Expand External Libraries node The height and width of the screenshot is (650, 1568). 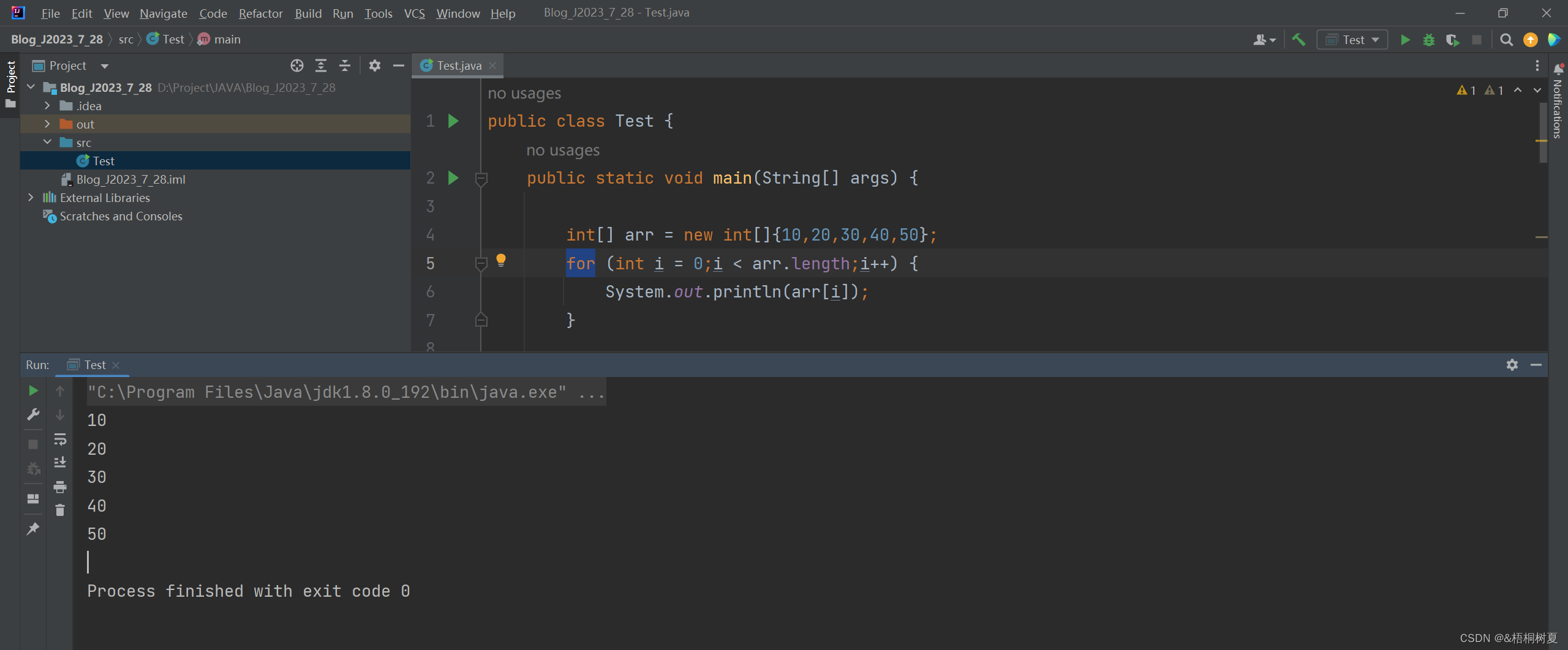pyautogui.click(x=31, y=198)
